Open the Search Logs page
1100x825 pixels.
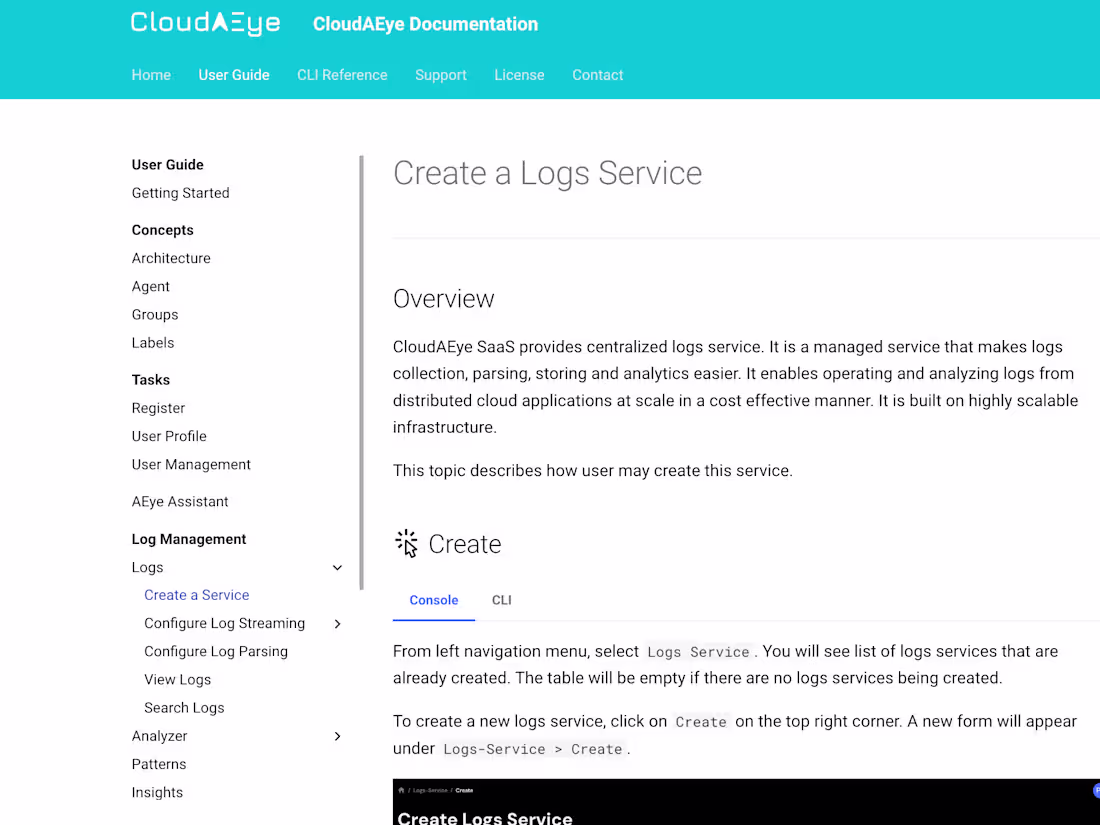point(184,708)
